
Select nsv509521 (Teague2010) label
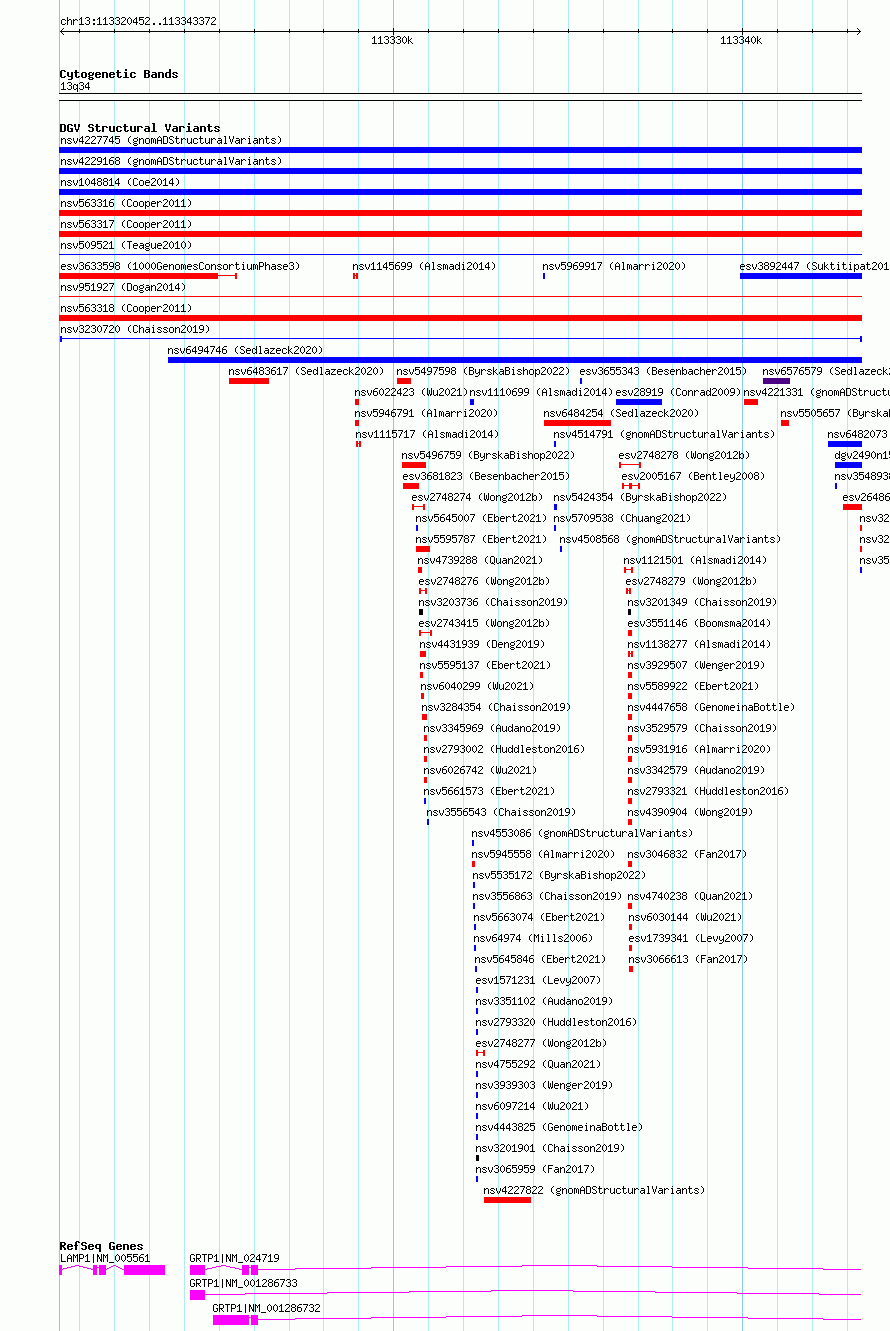[126, 245]
